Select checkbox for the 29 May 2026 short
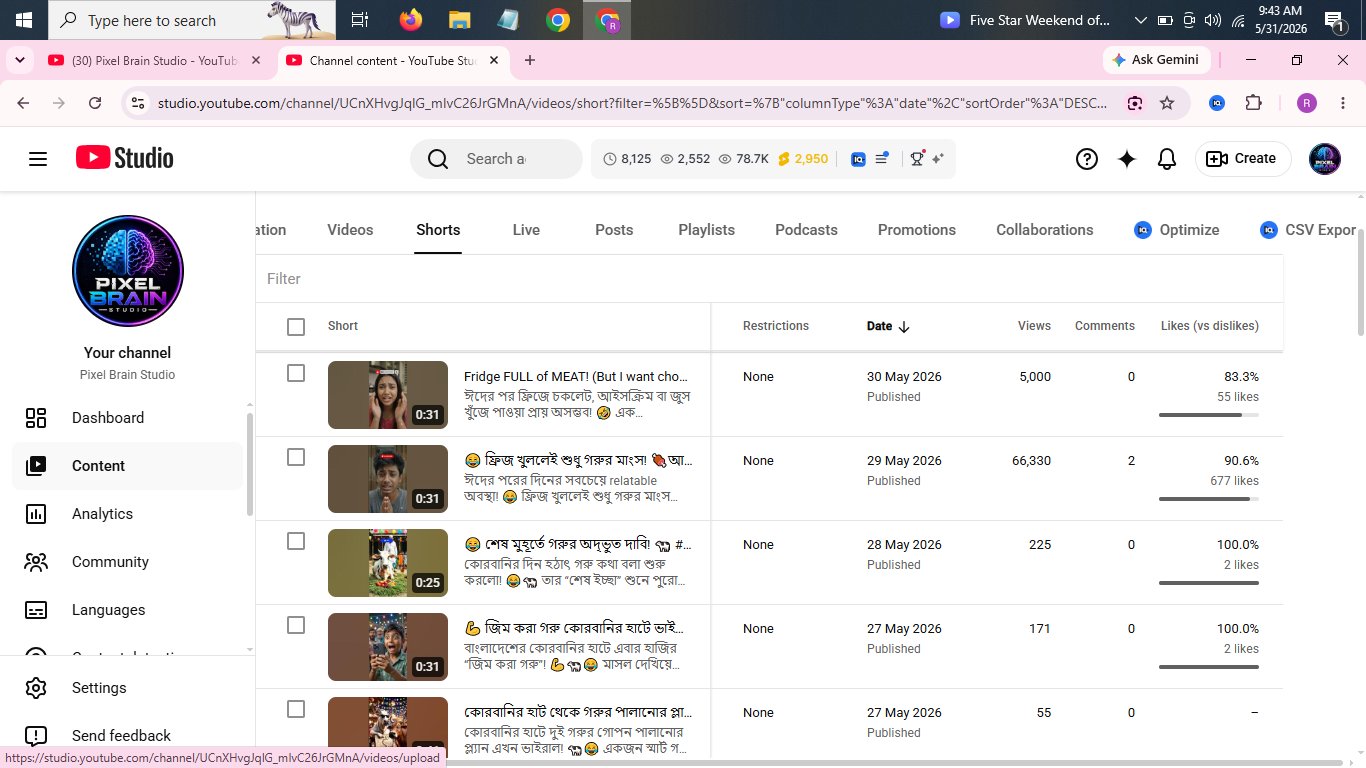The image size is (1366, 768). tap(295, 457)
